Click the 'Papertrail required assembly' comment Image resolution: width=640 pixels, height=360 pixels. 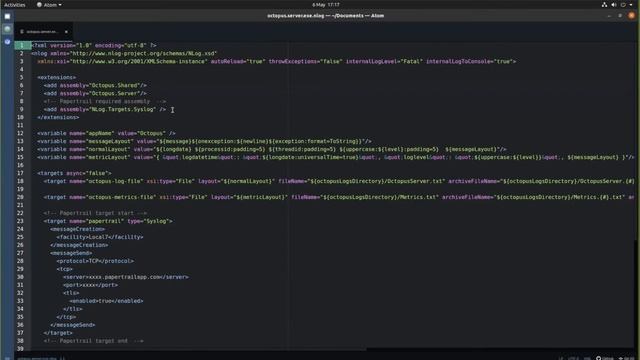tap(104, 101)
